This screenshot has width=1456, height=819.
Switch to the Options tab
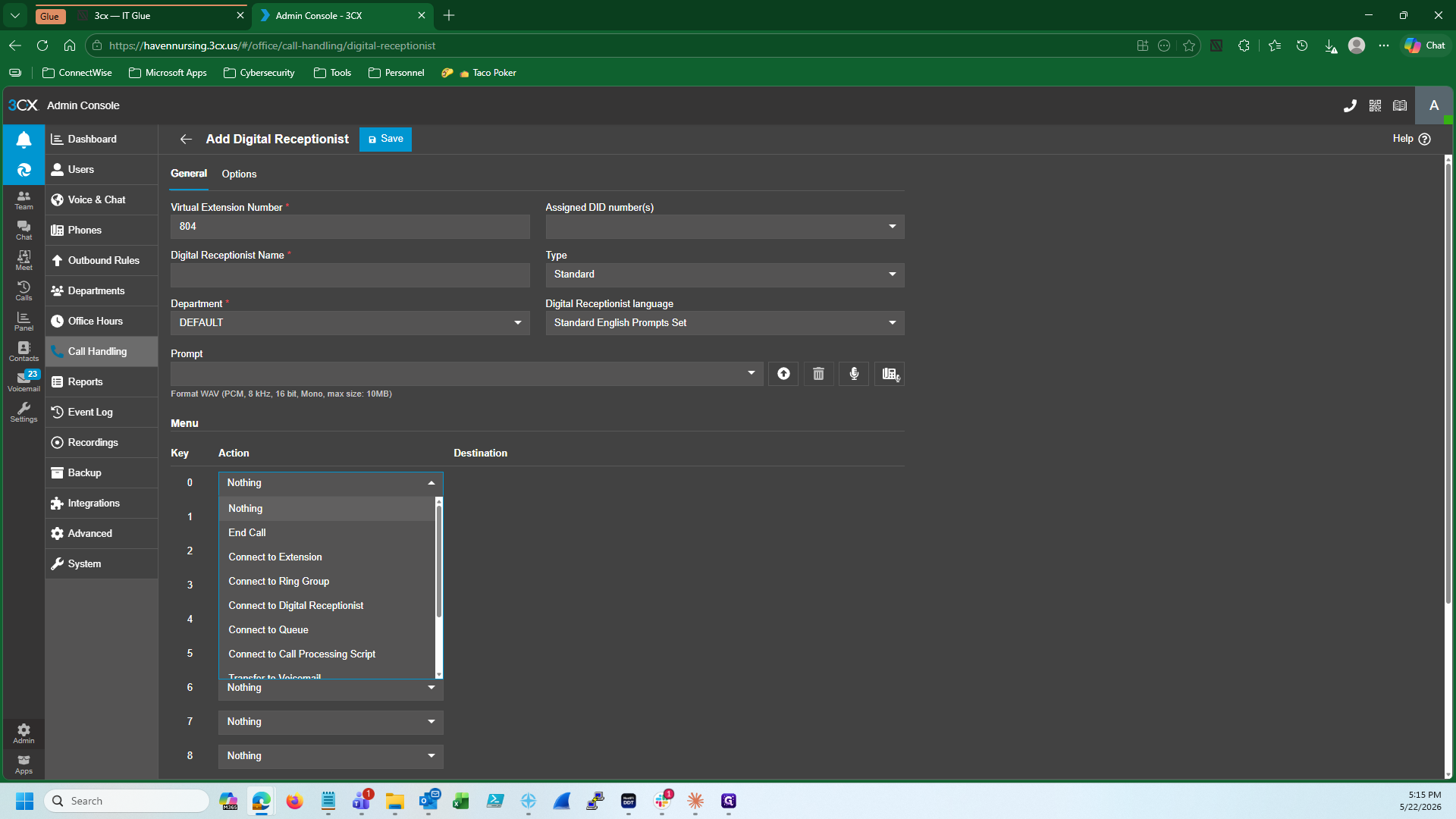(x=239, y=174)
